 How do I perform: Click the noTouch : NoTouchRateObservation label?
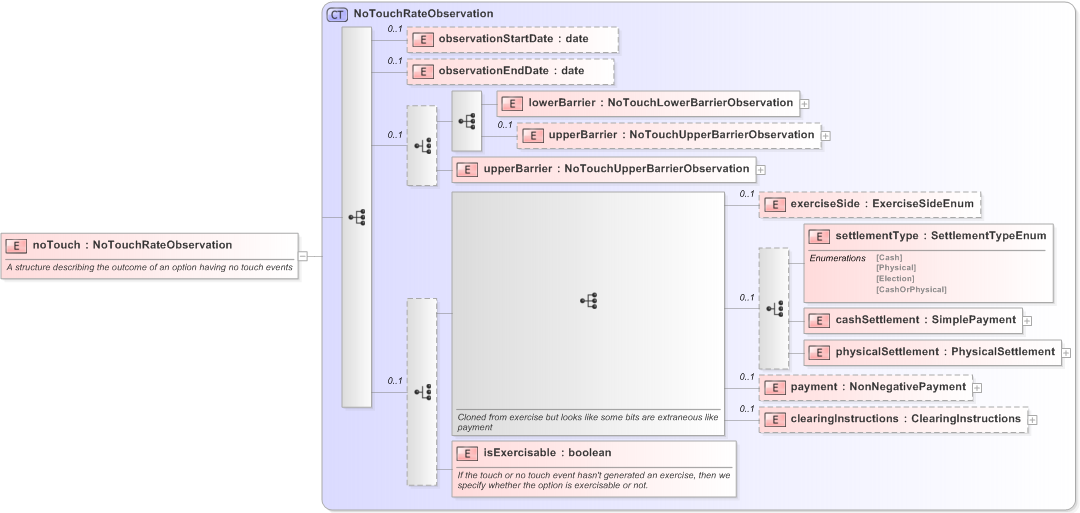click(132, 245)
